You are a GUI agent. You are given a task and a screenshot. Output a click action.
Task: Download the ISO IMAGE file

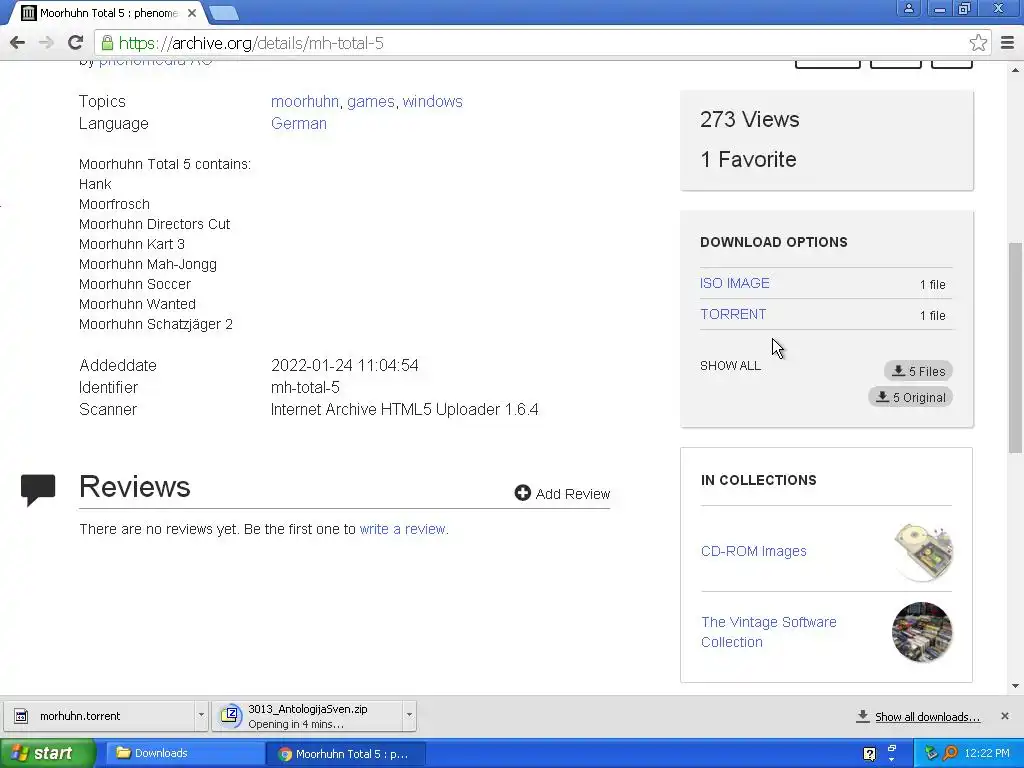click(735, 283)
